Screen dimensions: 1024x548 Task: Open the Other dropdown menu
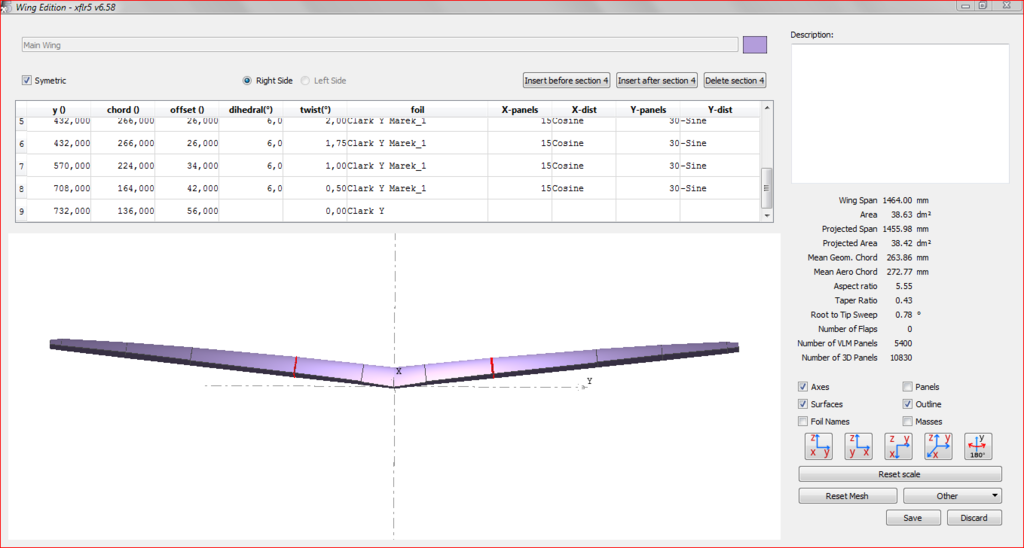tap(952, 496)
